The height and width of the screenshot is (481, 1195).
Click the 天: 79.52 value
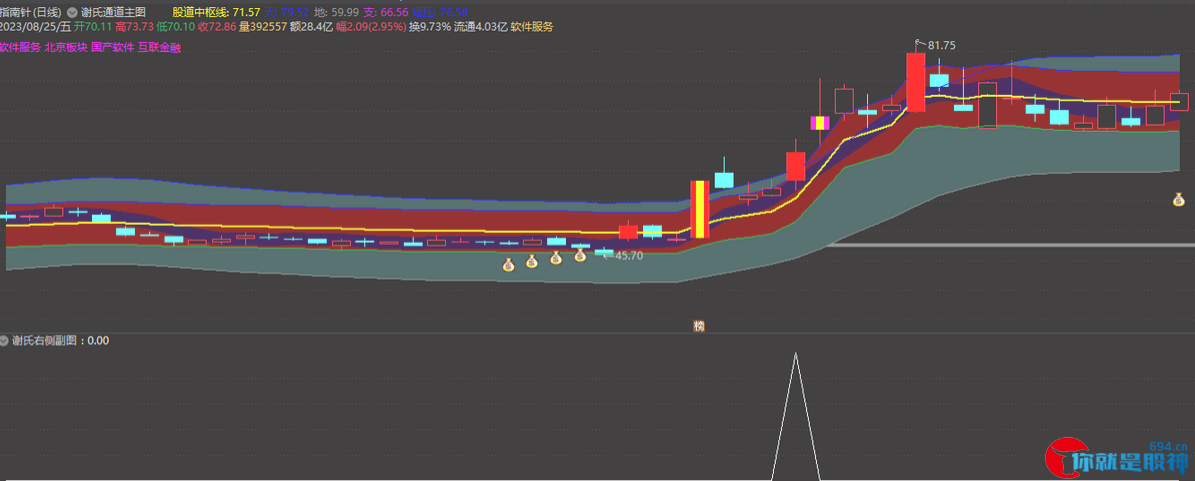tap(287, 12)
